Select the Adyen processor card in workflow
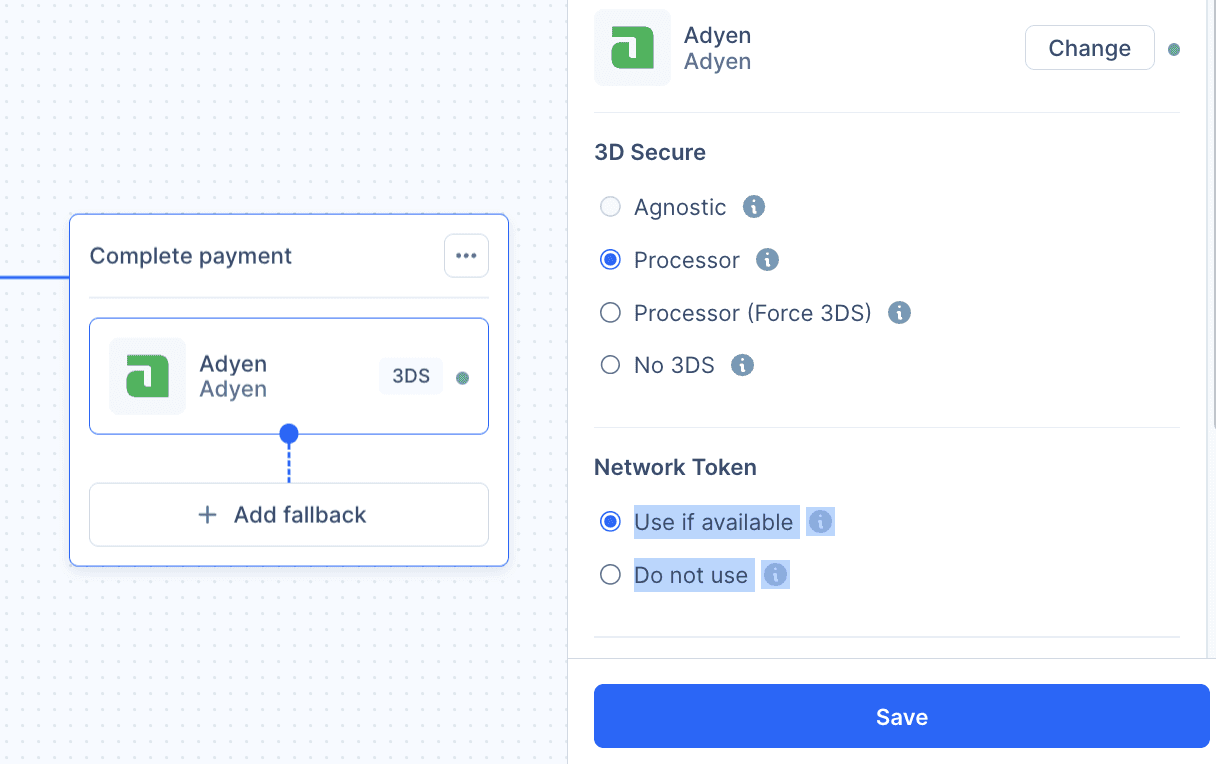 coord(289,376)
